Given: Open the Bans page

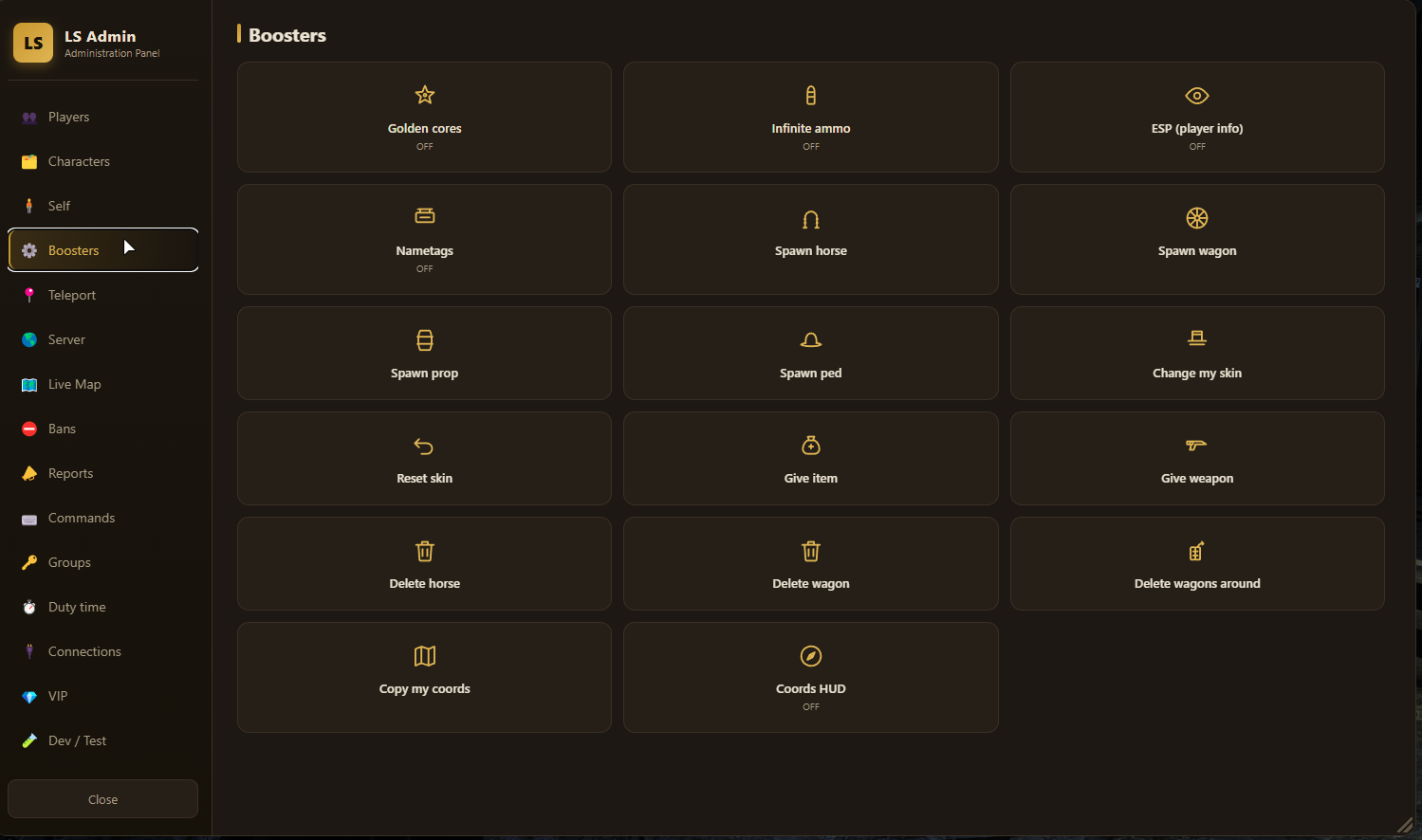Looking at the screenshot, I should pos(102,429).
